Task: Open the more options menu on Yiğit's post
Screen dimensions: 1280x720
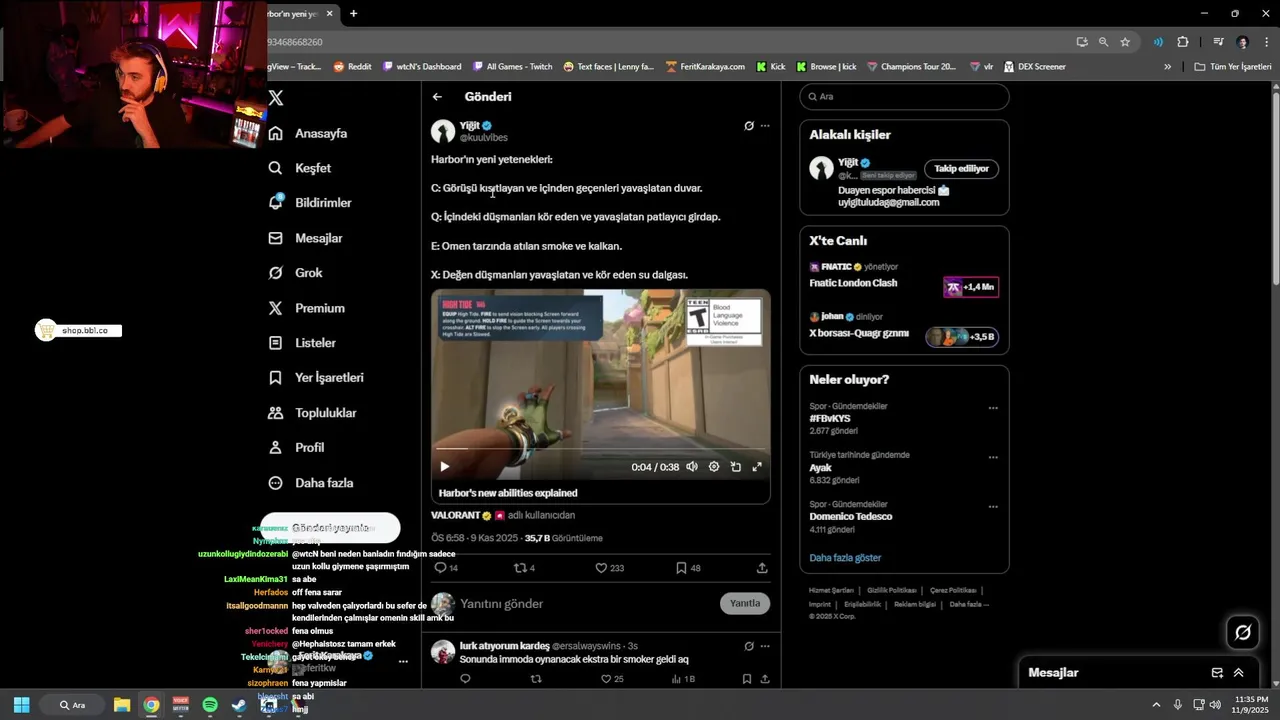Action: (765, 126)
